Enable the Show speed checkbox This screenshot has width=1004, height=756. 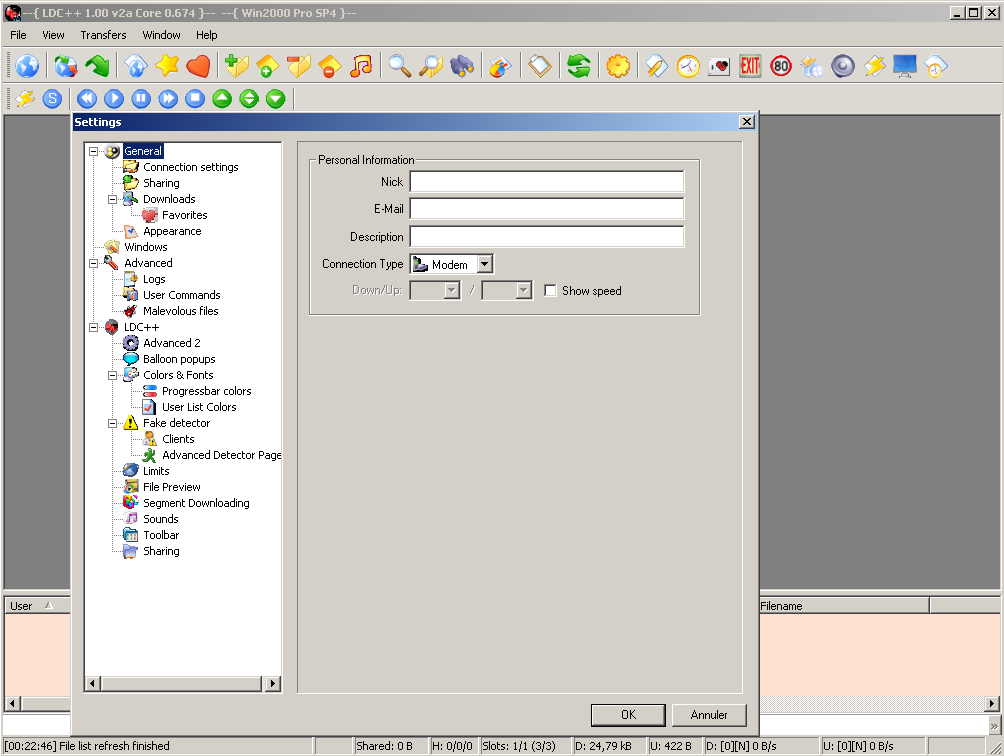[x=550, y=291]
